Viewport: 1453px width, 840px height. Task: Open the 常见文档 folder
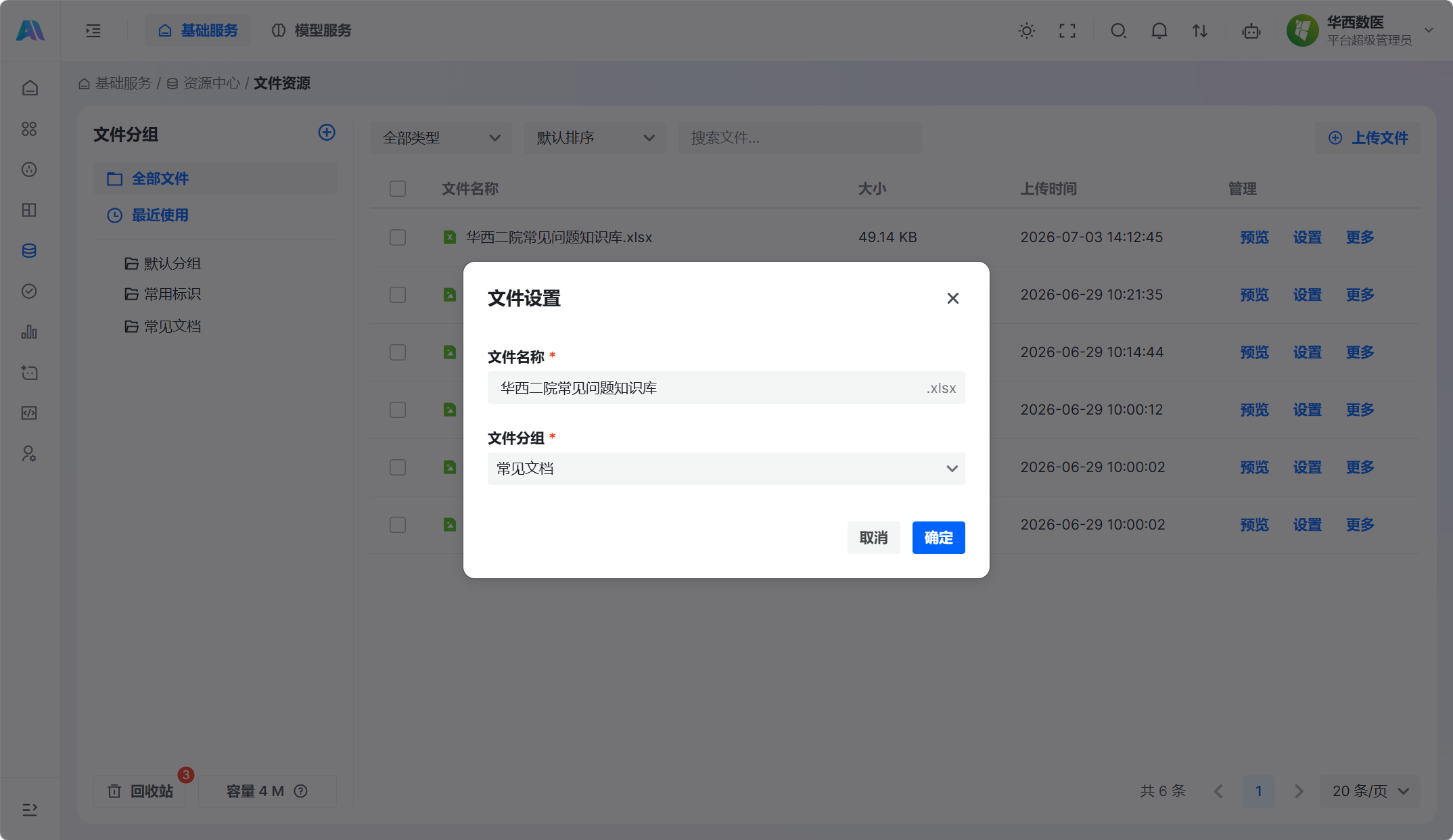pyautogui.click(x=162, y=327)
